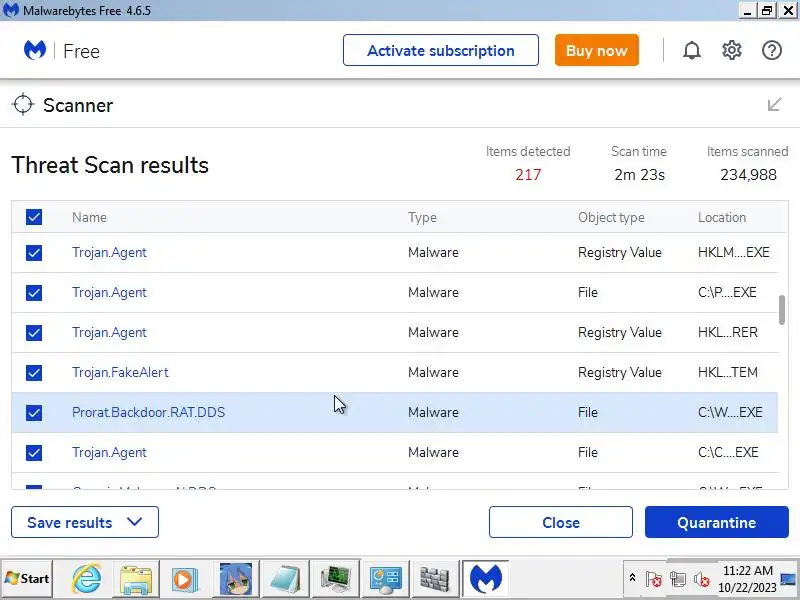
Task: Click location C:\W....EXE cell
Action: click(x=730, y=412)
